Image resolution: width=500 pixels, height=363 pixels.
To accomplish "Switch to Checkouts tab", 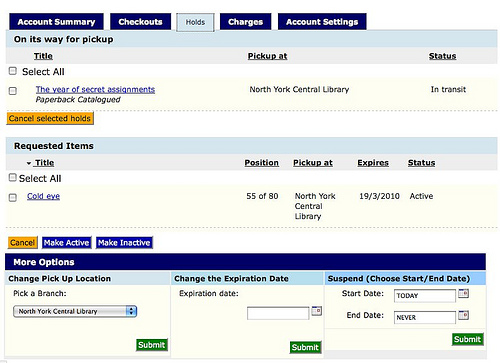I will coord(140,22).
